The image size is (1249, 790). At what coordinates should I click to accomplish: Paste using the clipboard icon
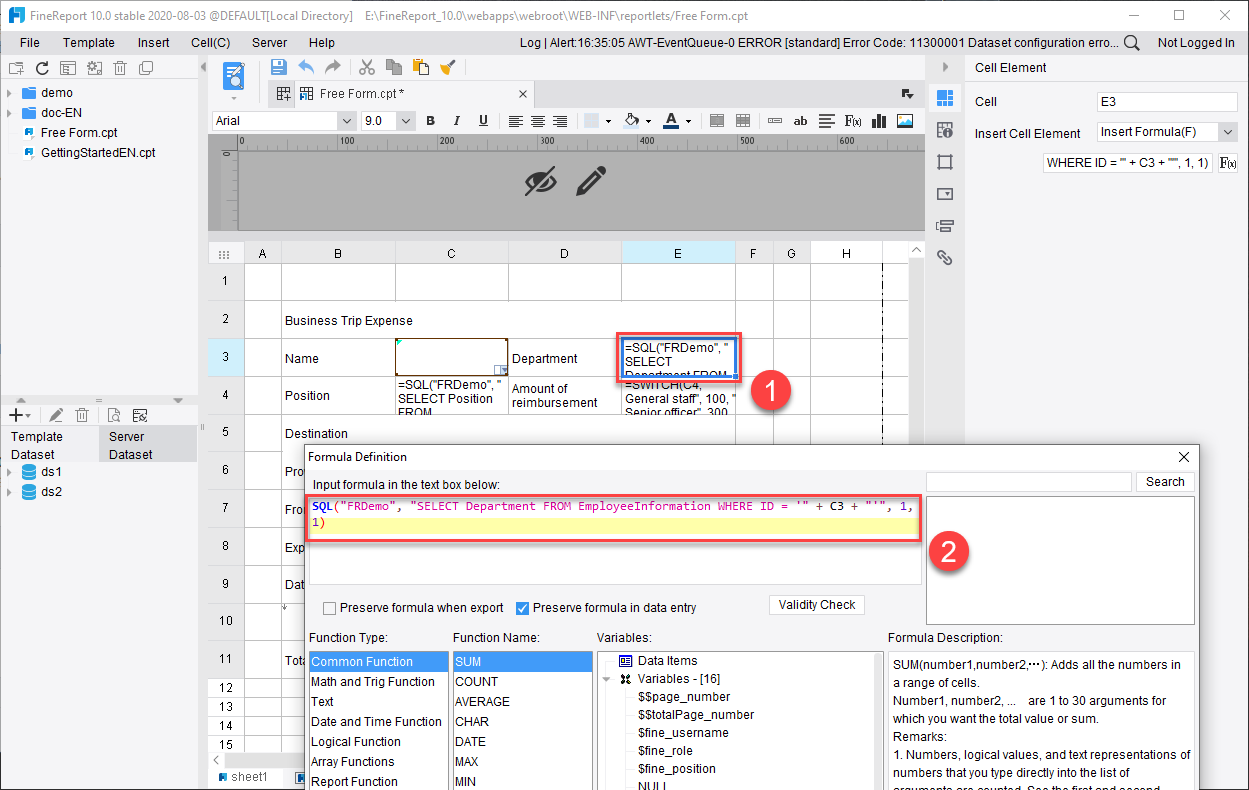421,67
